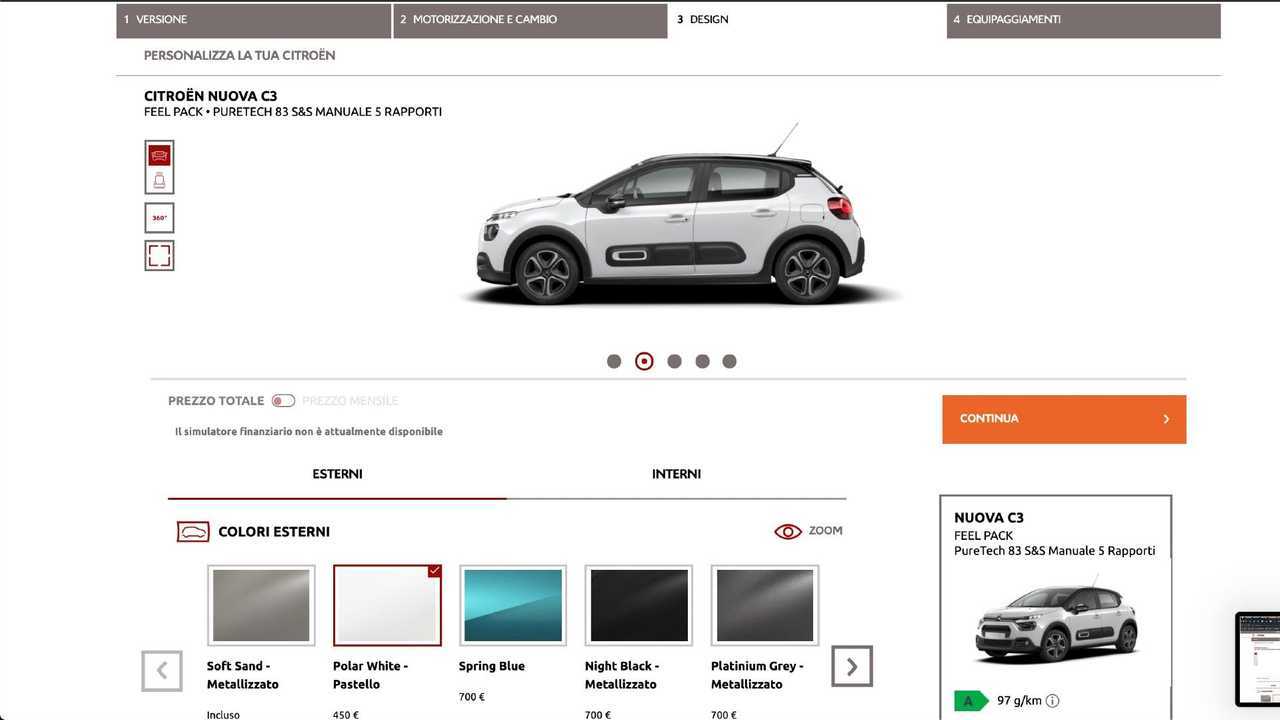
Task: Select the exterior car view icon
Action: pos(159,155)
